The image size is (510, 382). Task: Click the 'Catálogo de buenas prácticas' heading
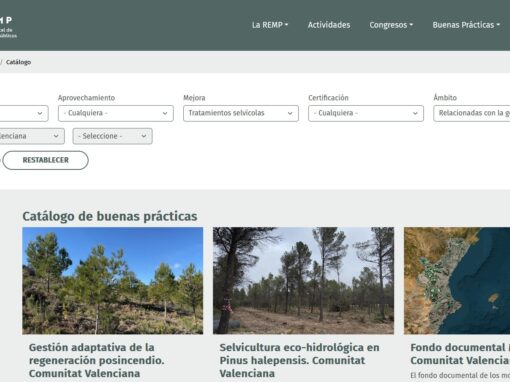(x=110, y=216)
